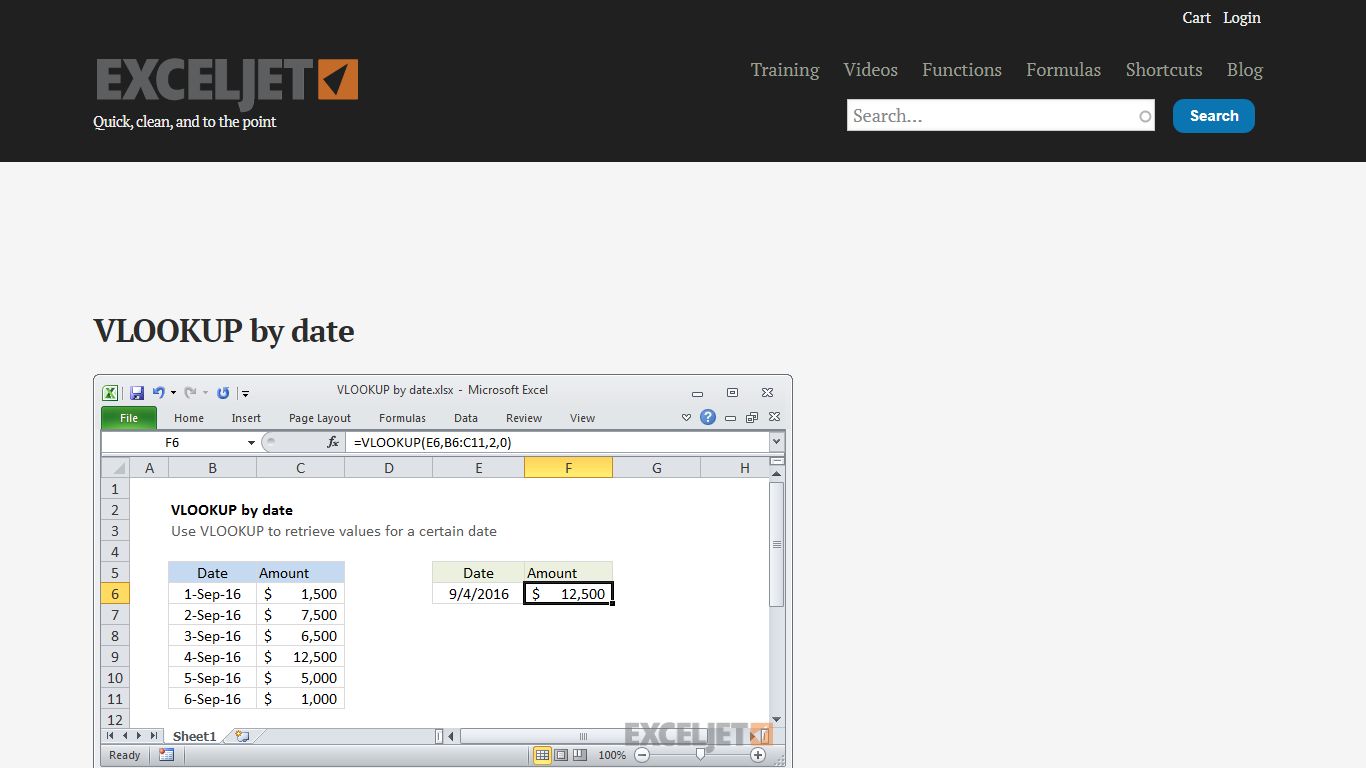Click the insert new worksheet icon beside Sheet1
This screenshot has height=768, width=1366.
241,736
